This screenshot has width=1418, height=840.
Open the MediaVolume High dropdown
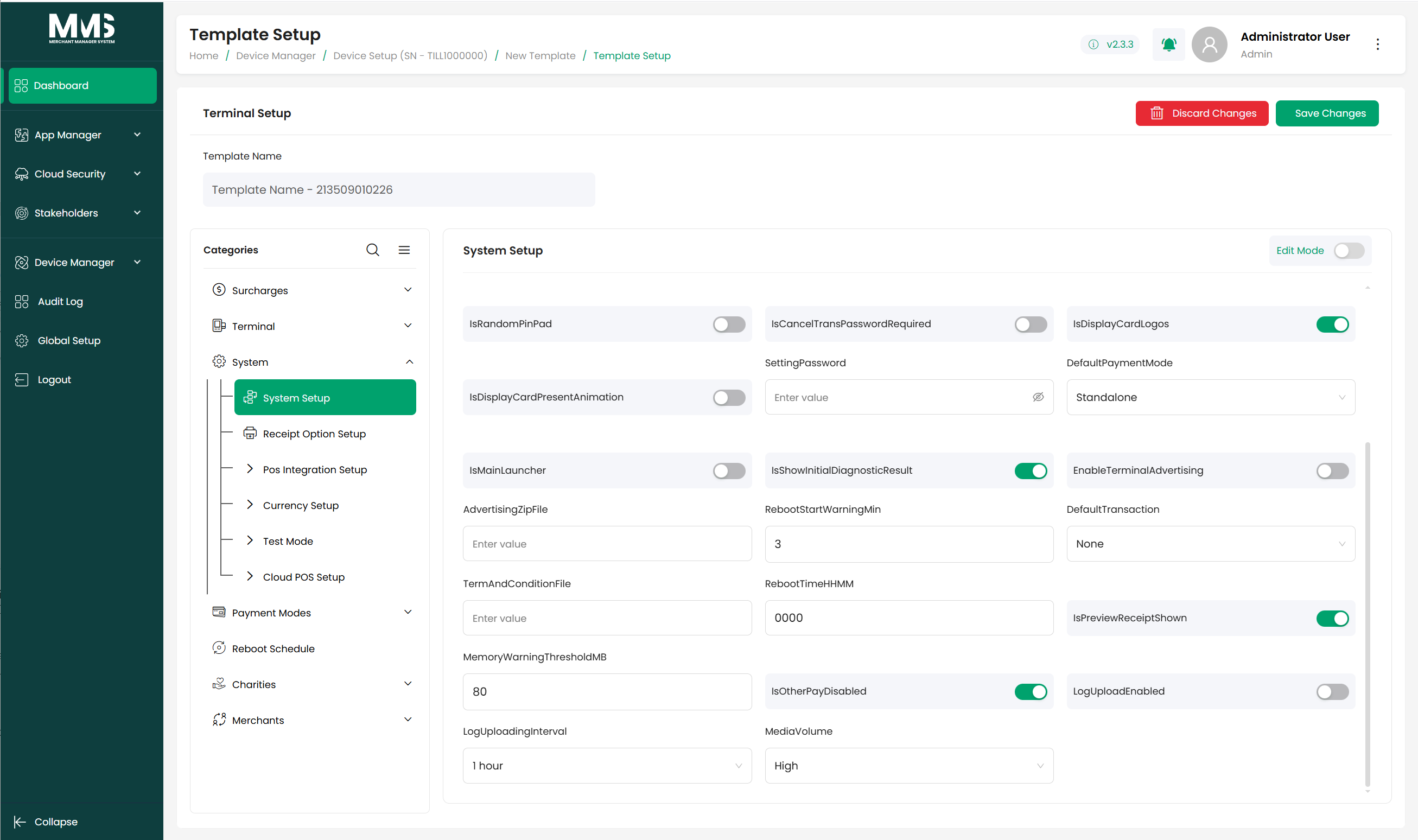point(908,766)
